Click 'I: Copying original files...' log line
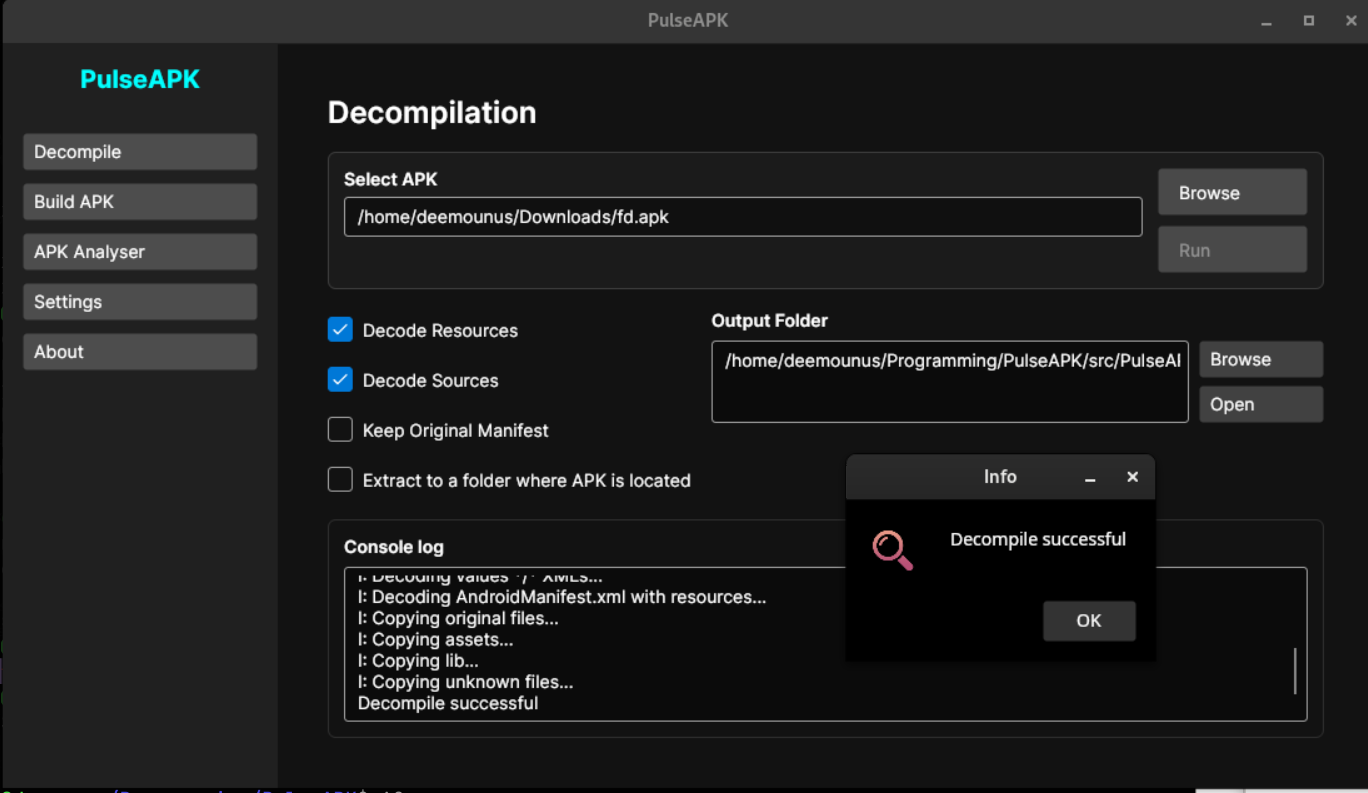The height and width of the screenshot is (793, 1368). pos(458,619)
